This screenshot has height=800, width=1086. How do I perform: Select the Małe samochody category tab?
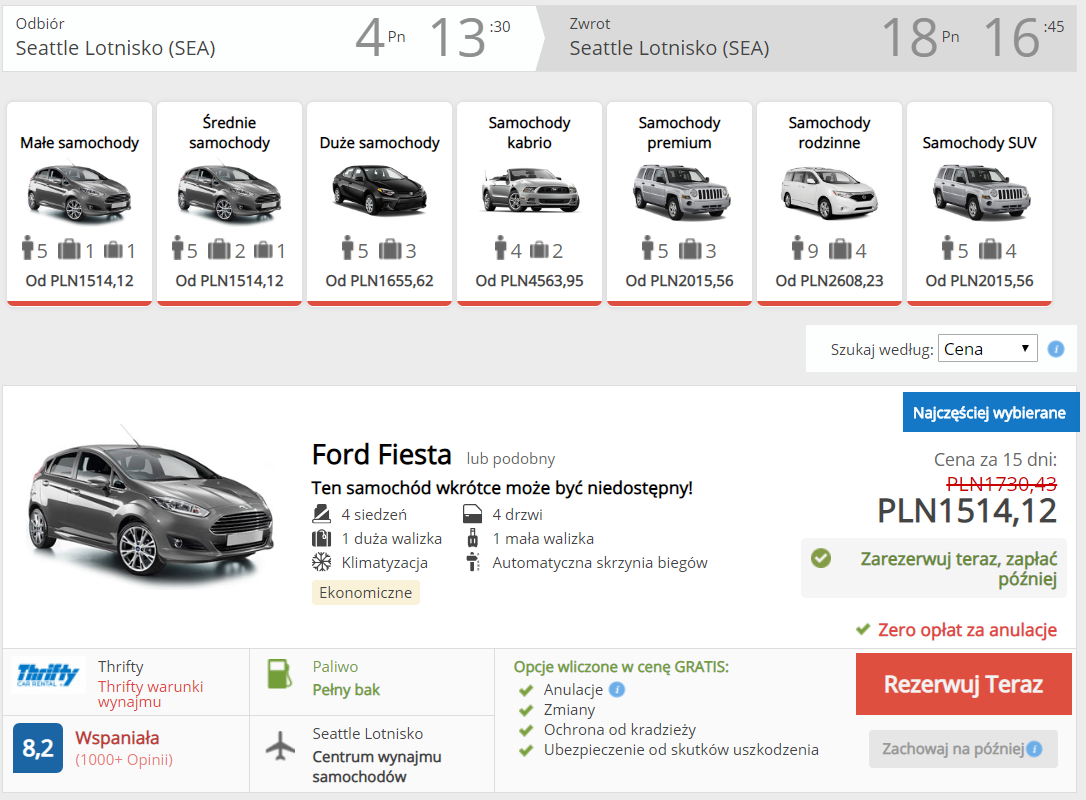click(80, 204)
